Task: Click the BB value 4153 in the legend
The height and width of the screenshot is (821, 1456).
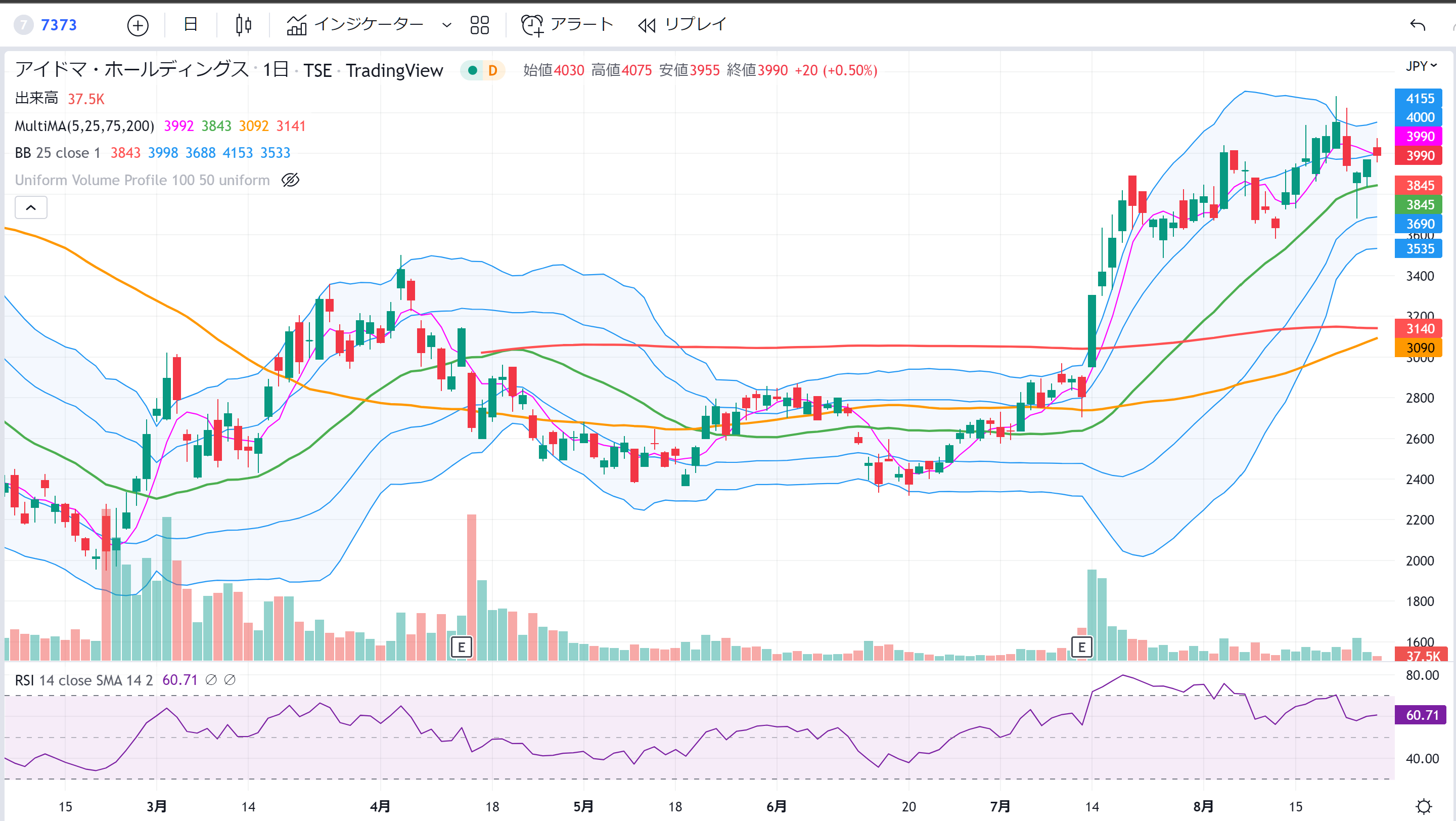Action: click(x=238, y=153)
